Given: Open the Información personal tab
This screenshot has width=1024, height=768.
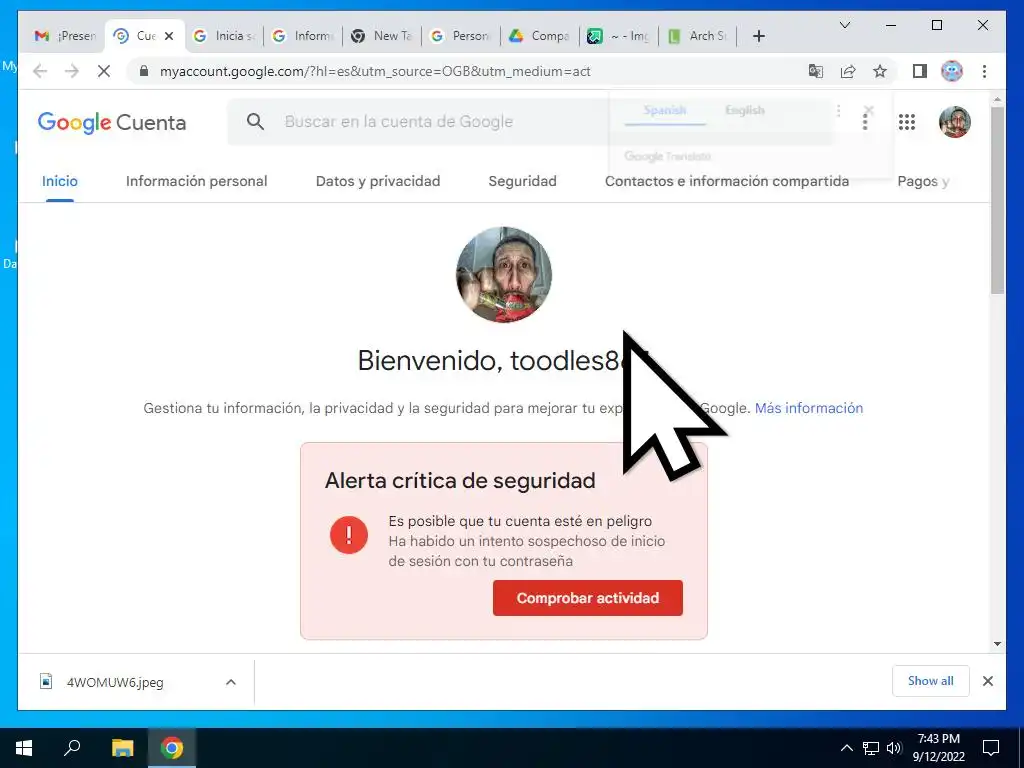Looking at the screenshot, I should (197, 182).
